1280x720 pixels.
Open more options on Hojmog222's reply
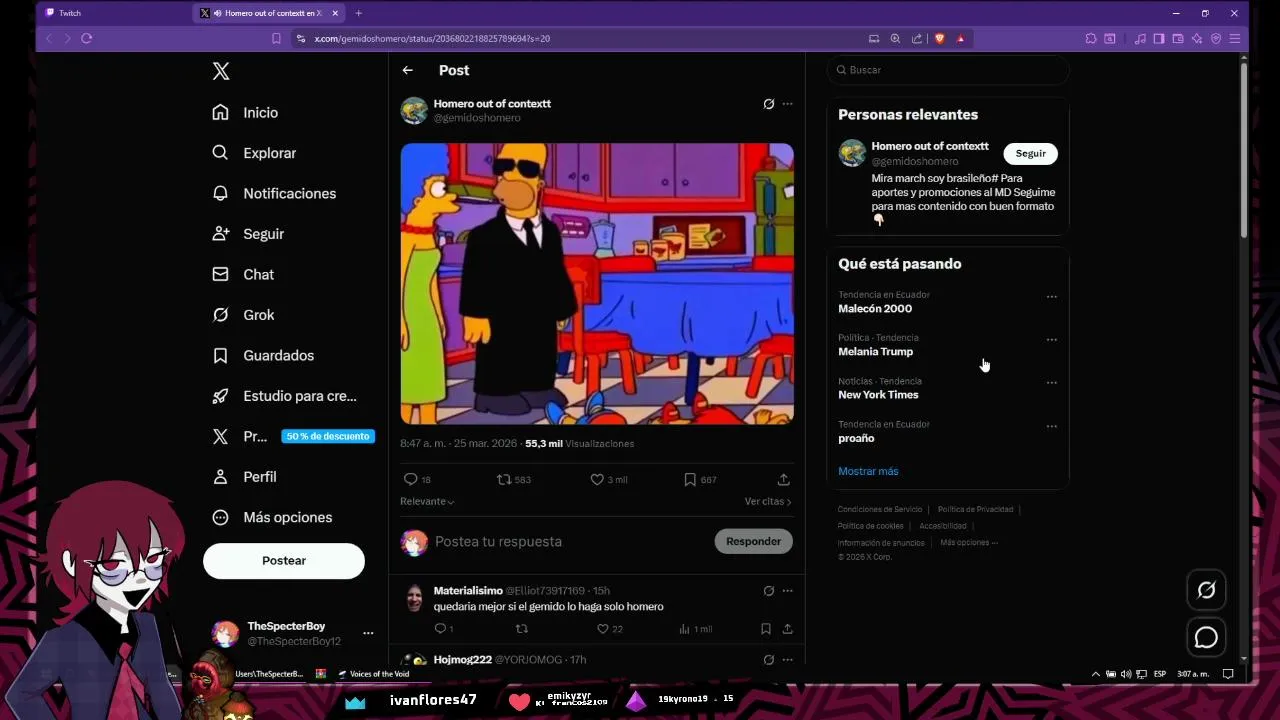click(x=788, y=660)
